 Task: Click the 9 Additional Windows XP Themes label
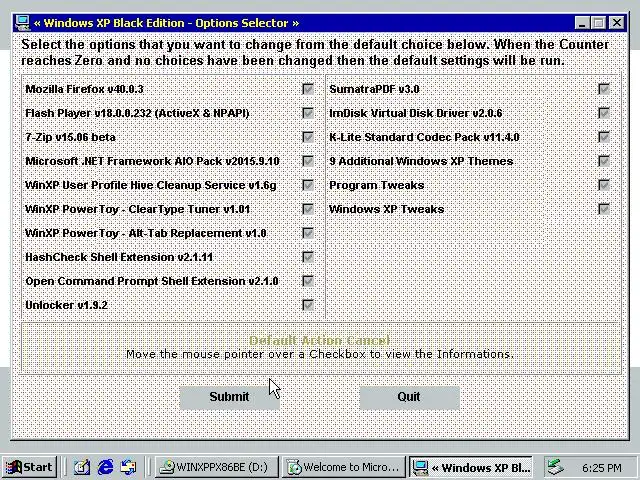tap(421, 161)
